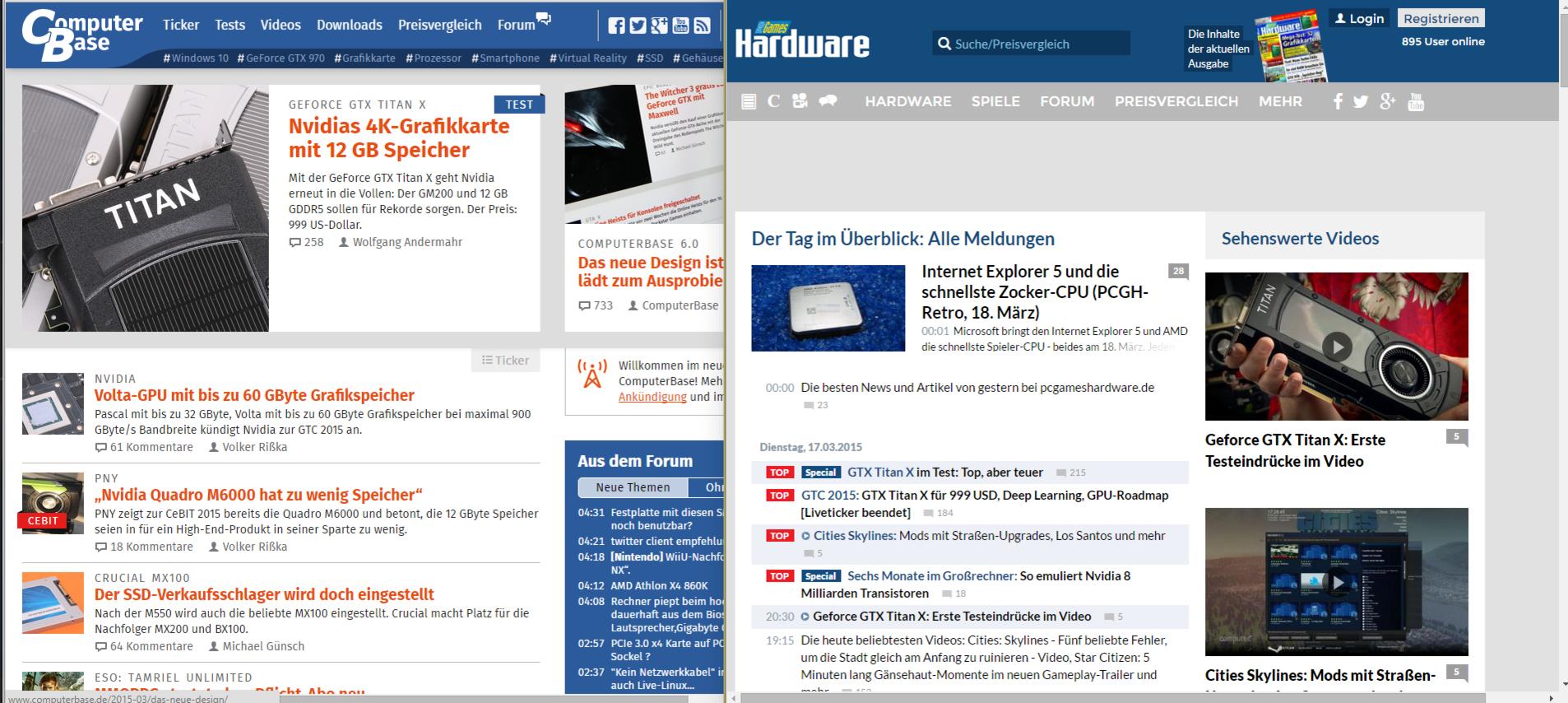Click the #Grafikkarte hashtag link
This screenshot has height=703, width=1568.
(x=364, y=58)
